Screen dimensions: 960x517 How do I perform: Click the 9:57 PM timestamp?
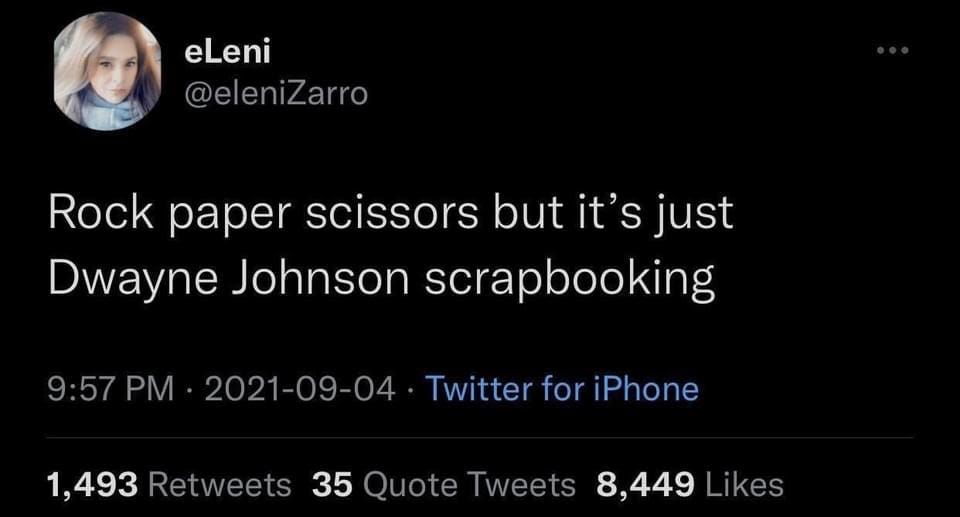tap(111, 388)
